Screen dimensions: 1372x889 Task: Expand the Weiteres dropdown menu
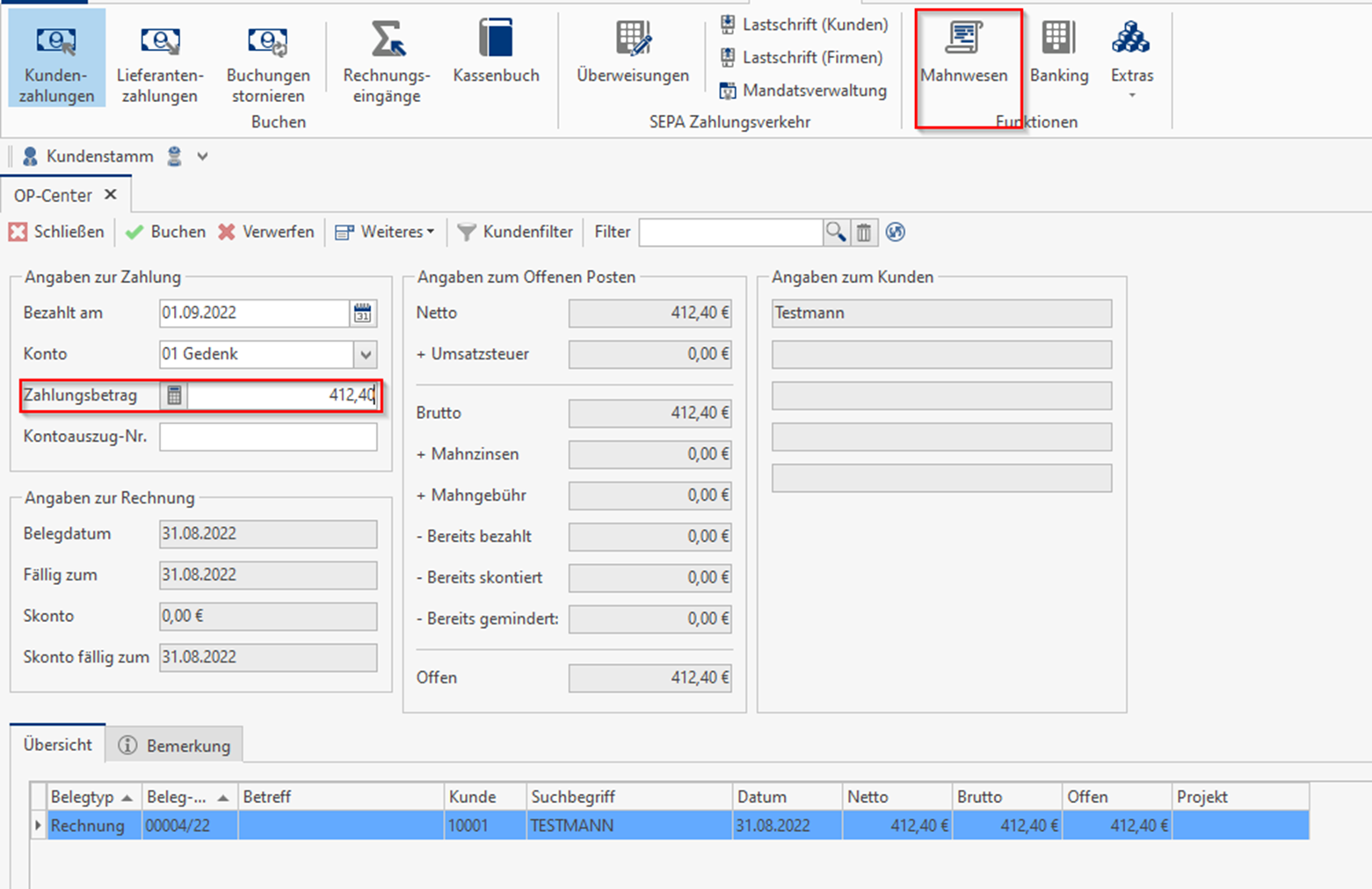[x=385, y=232]
